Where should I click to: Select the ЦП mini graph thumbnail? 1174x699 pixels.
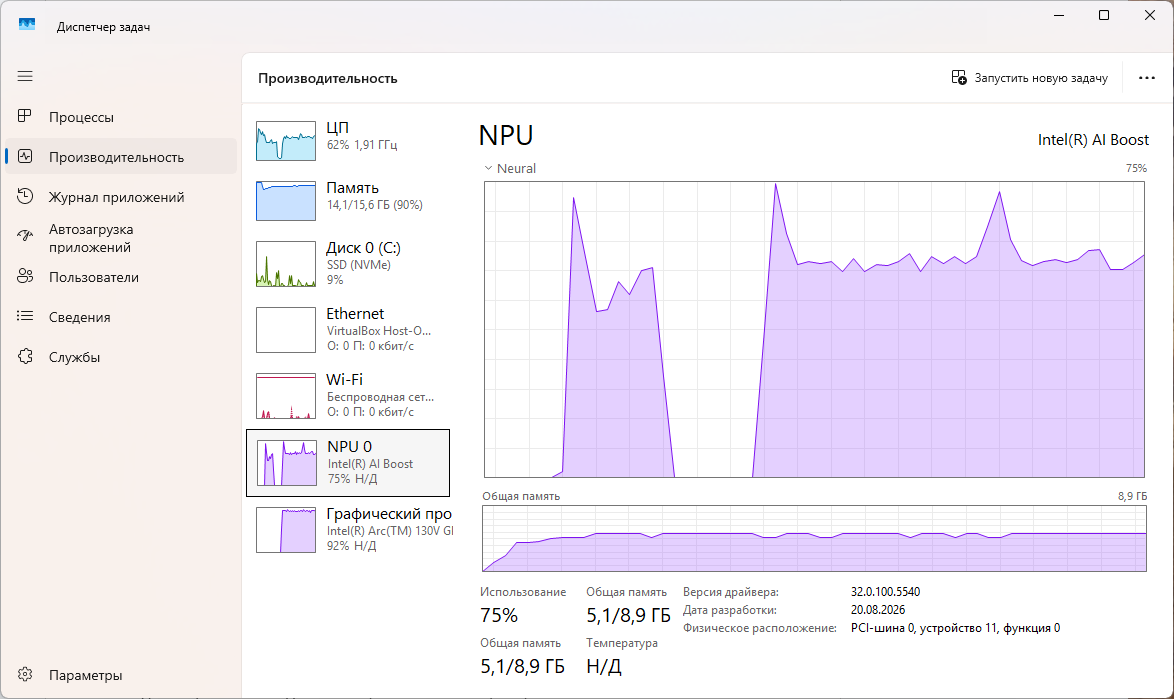tap(286, 141)
